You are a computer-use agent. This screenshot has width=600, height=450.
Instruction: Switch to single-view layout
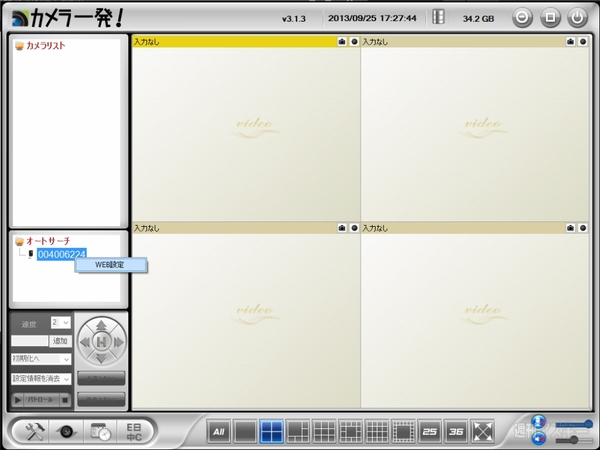point(245,432)
